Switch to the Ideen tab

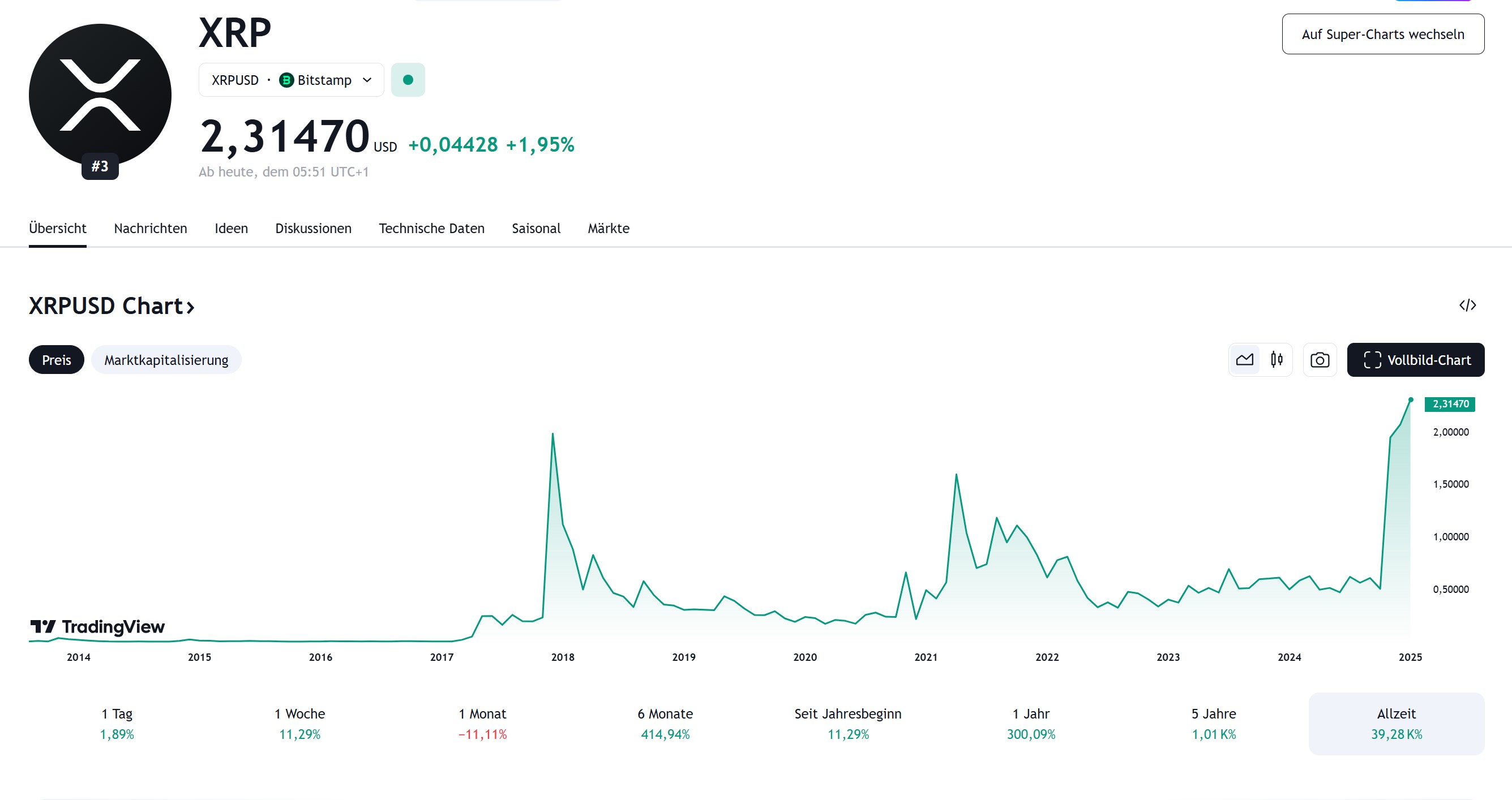[x=232, y=228]
